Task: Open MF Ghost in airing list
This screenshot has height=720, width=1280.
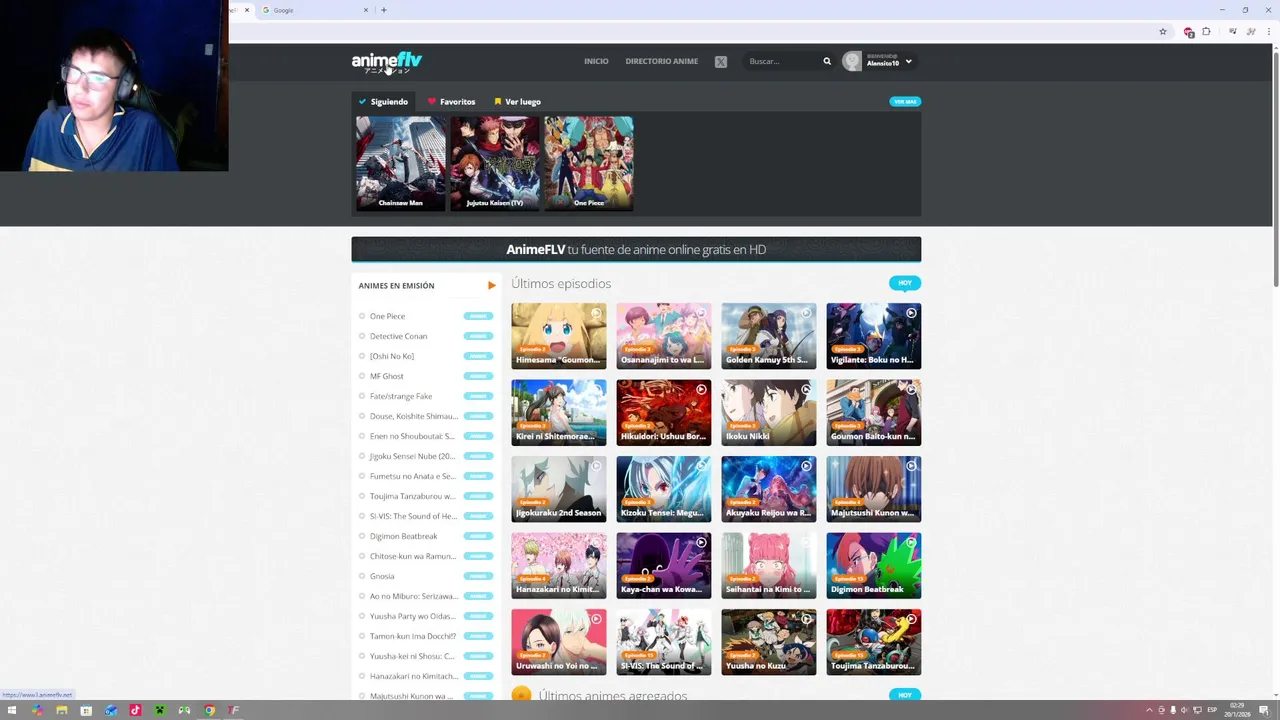Action: (x=387, y=376)
